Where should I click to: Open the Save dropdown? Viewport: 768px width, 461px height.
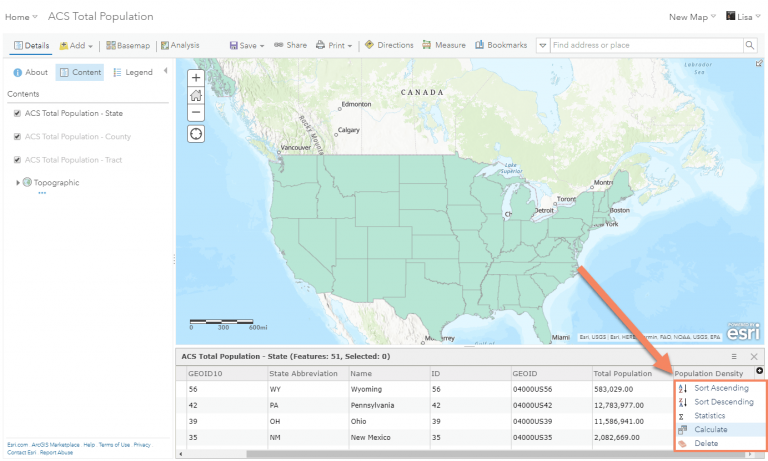coord(247,46)
